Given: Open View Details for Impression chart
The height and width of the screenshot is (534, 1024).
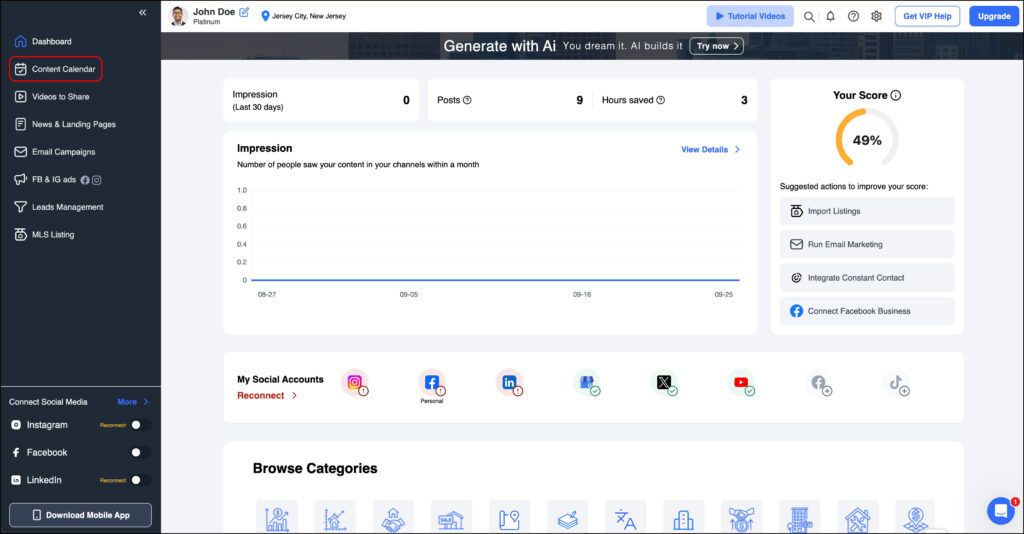Looking at the screenshot, I should (710, 150).
